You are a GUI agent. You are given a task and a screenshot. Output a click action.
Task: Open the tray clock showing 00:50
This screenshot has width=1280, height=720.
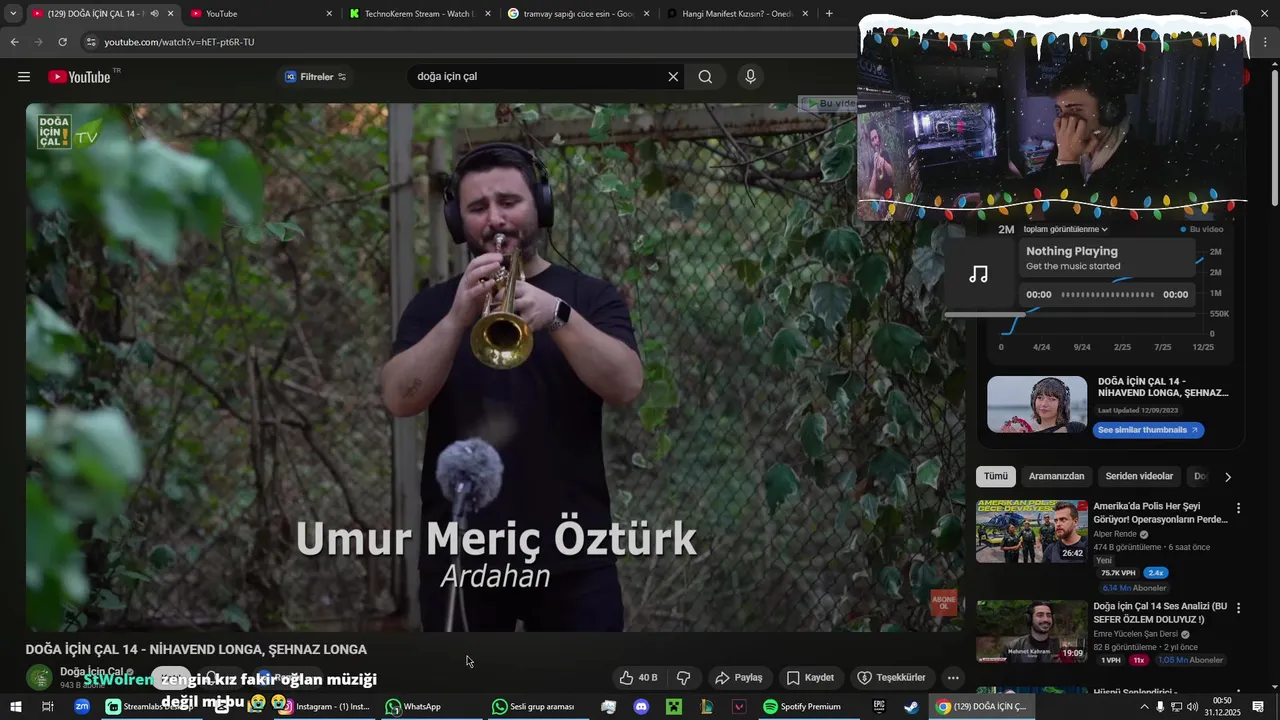(x=1222, y=706)
